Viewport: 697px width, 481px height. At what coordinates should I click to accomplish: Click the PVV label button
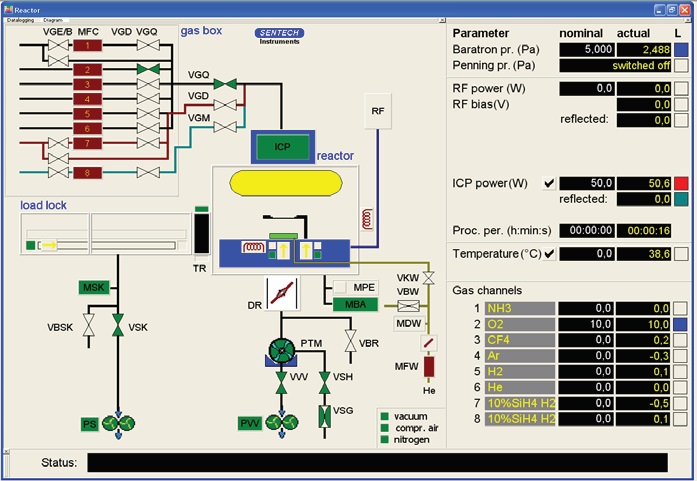click(x=250, y=423)
